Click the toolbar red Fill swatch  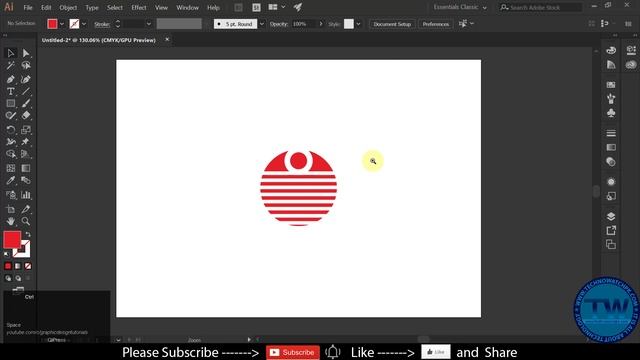12,240
